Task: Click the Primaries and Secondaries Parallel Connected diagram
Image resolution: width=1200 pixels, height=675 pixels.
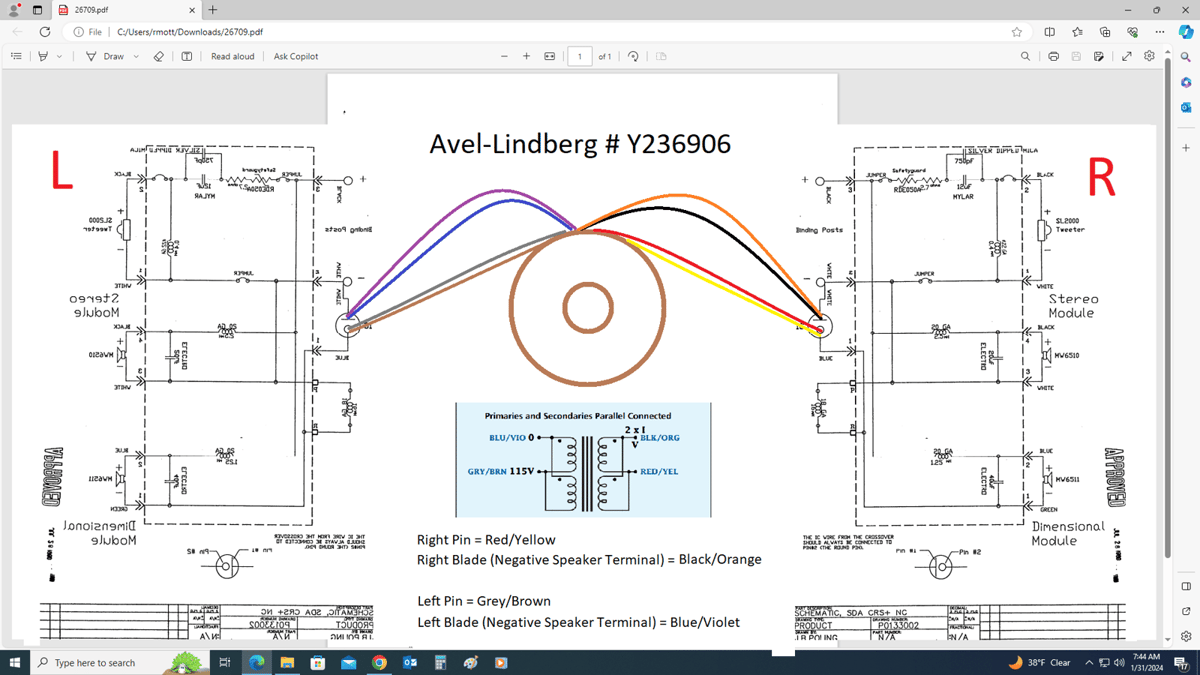Action: tap(583, 460)
